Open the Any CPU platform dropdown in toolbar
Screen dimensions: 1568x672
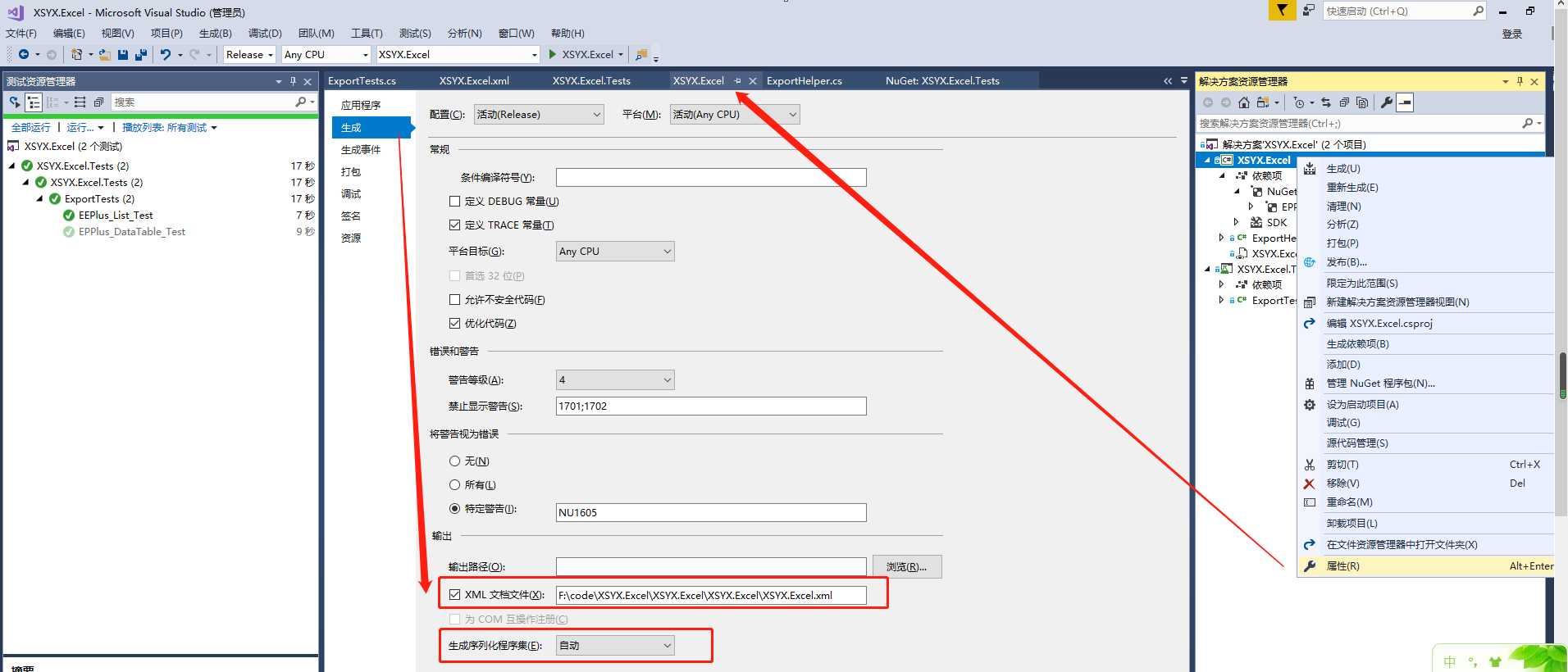[326, 55]
